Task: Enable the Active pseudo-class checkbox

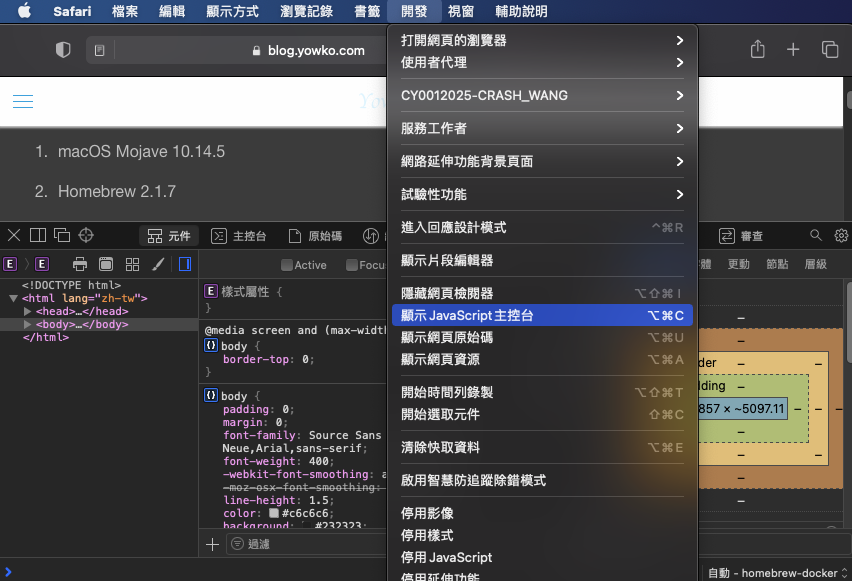Action: click(287, 265)
